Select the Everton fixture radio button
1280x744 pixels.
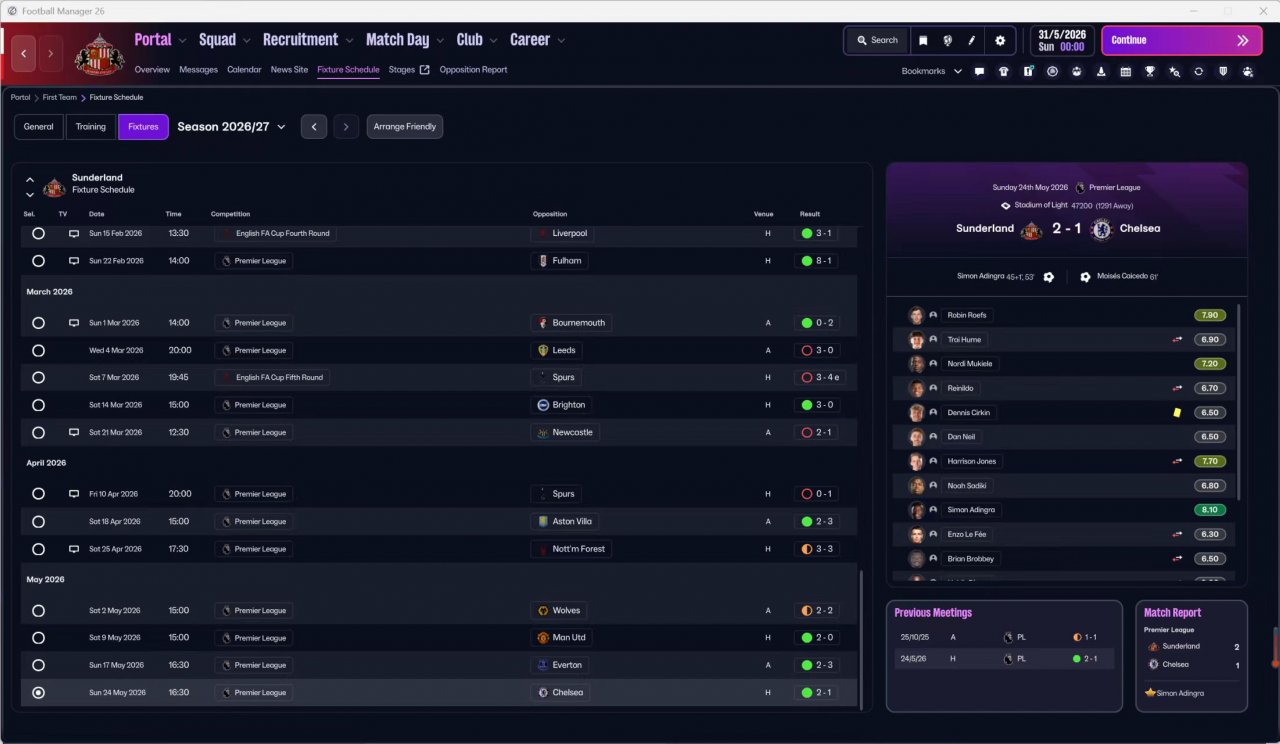[38, 665]
